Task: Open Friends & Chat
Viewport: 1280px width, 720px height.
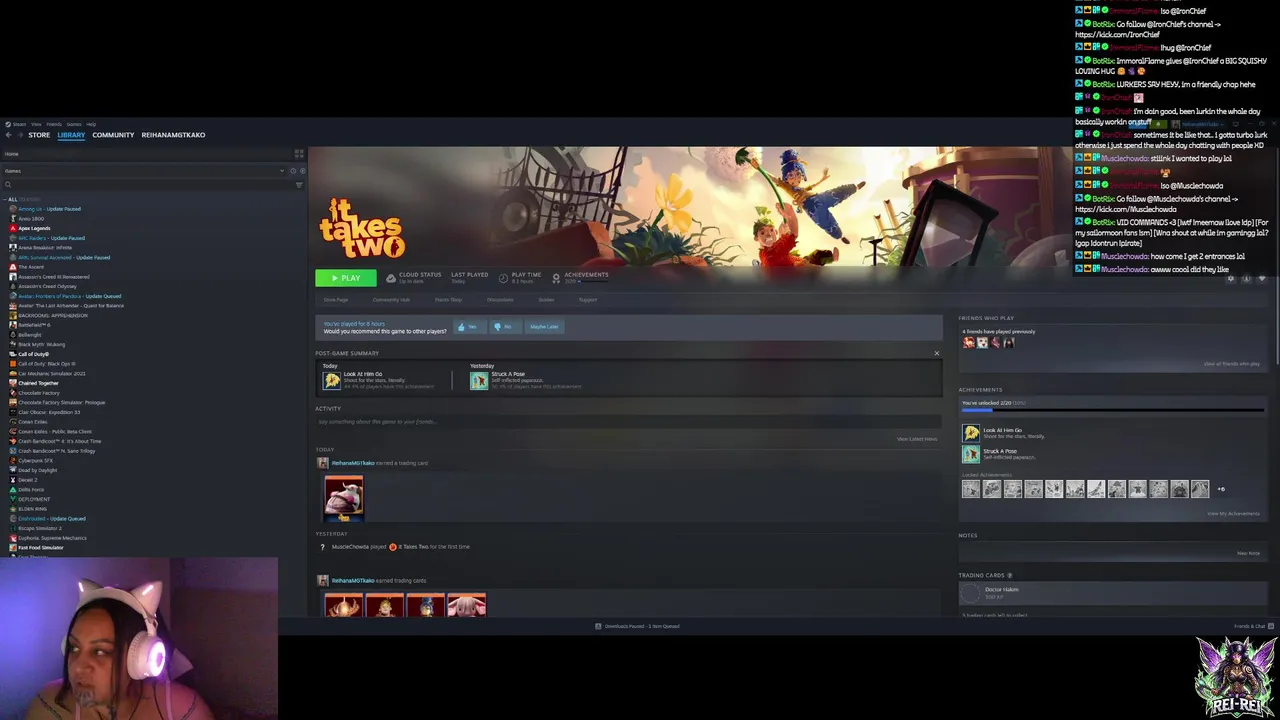Action: click(1253, 626)
